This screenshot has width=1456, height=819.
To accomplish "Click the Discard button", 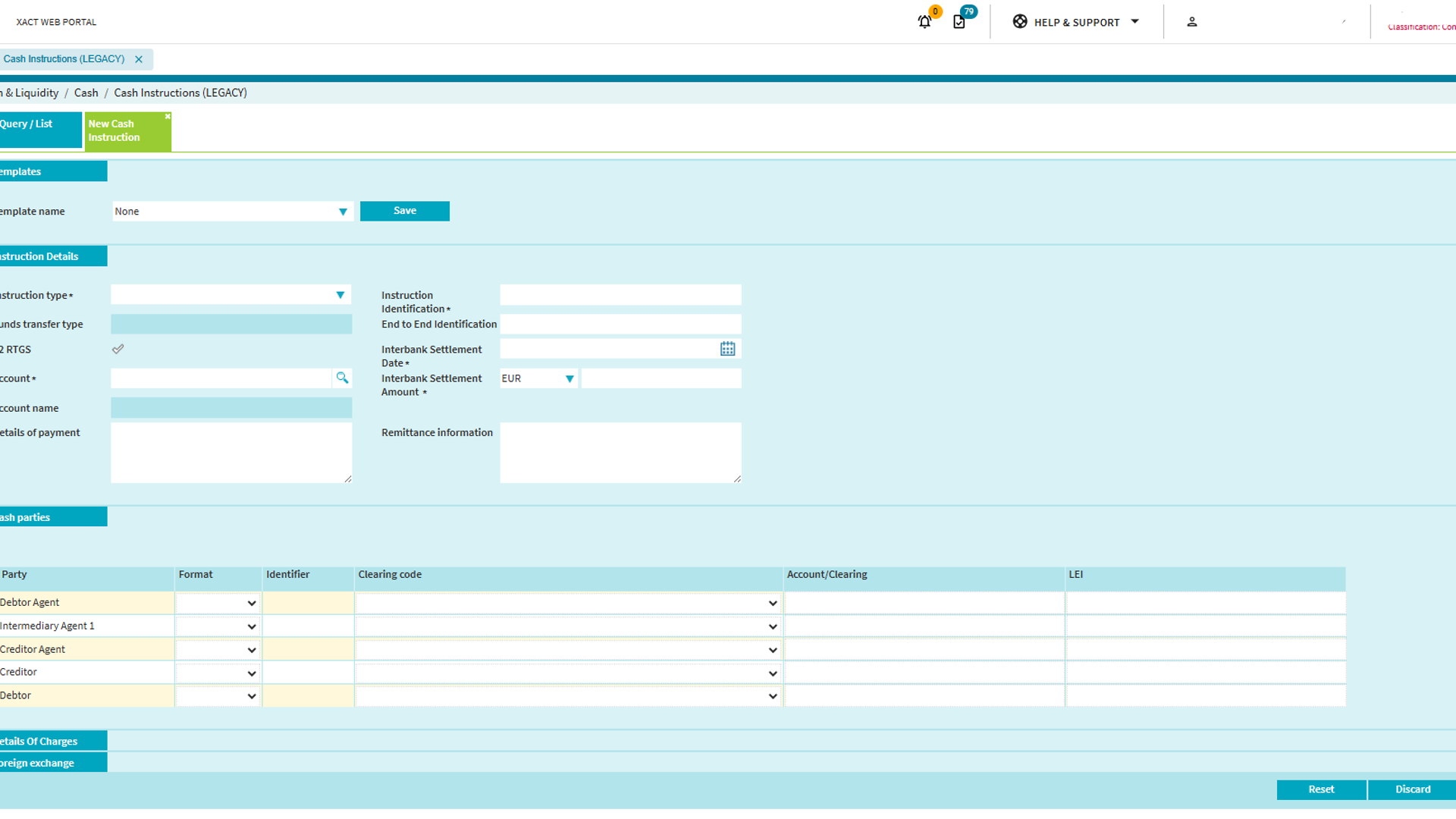I will coord(1412,789).
